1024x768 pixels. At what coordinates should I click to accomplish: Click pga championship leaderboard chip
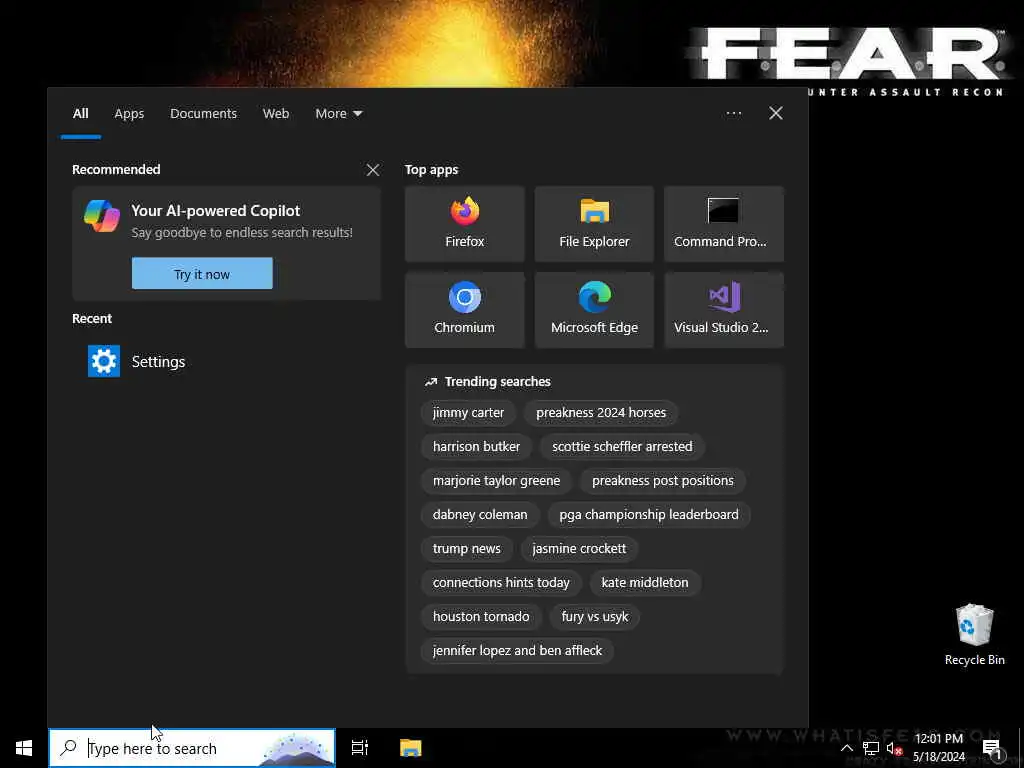pyautogui.click(x=649, y=515)
